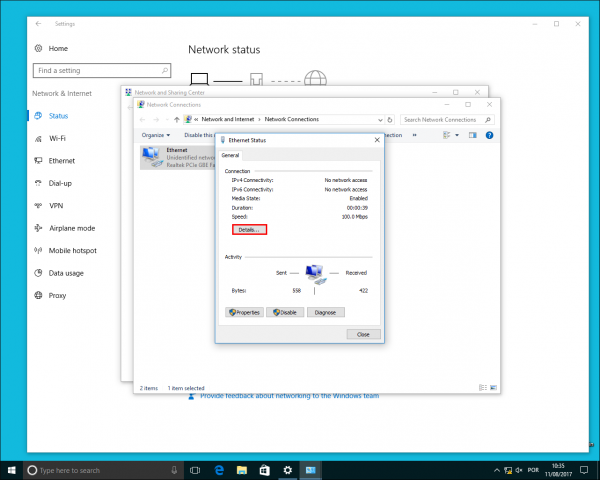This screenshot has height=480, width=600.
Task: Click the muted volume tray icon
Action: click(519, 470)
